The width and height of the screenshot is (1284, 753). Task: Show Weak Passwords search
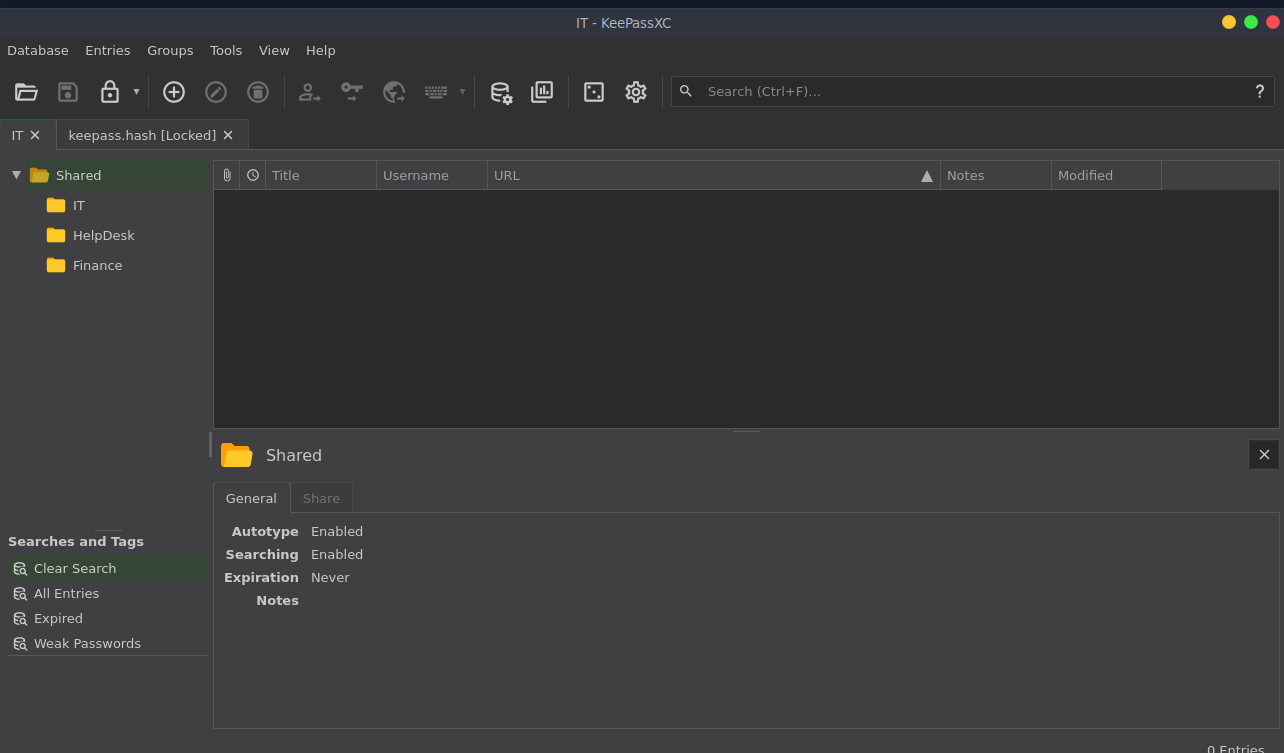tap(108, 643)
